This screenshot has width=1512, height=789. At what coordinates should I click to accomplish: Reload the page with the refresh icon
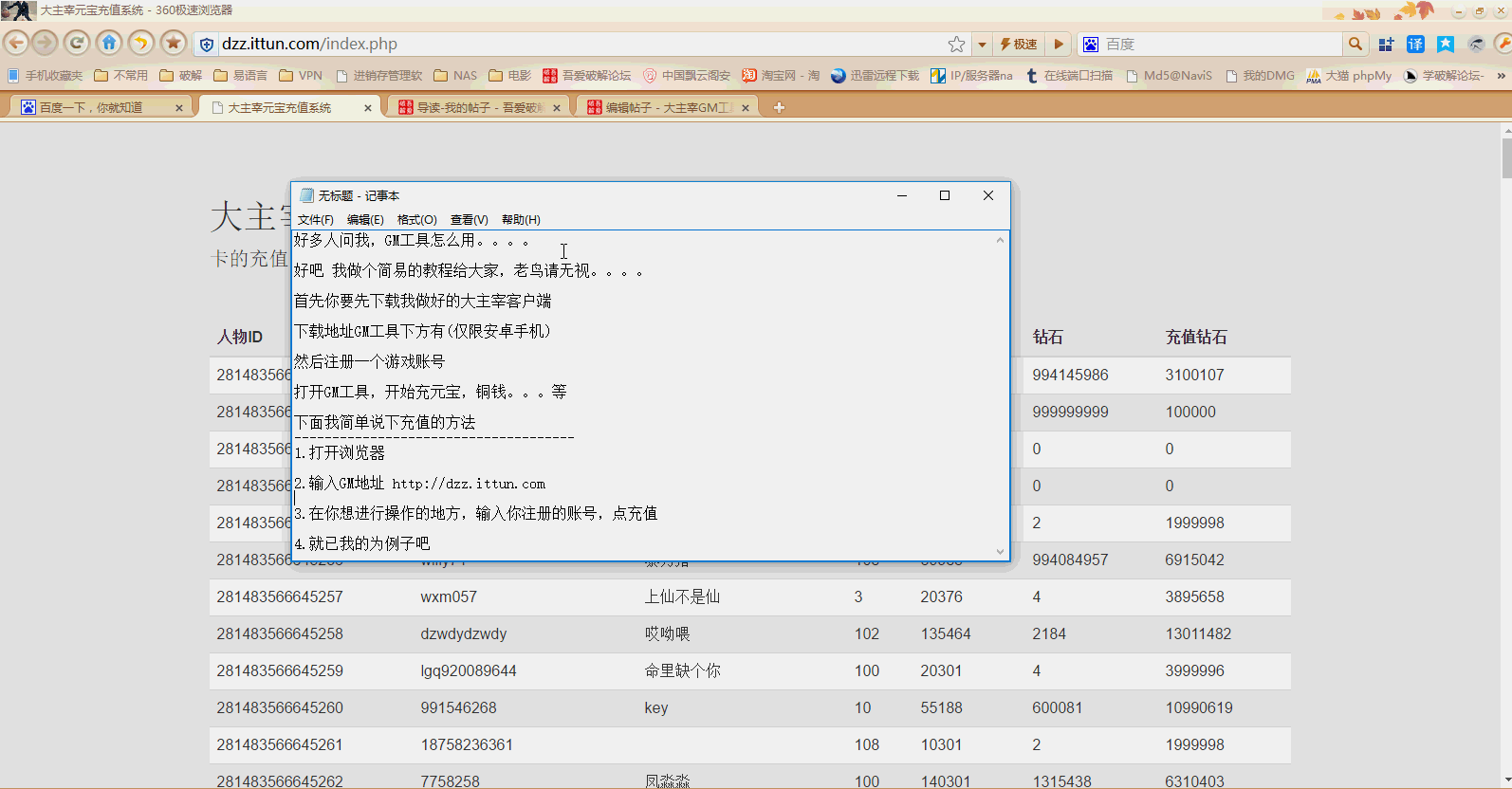[x=77, y=43]
